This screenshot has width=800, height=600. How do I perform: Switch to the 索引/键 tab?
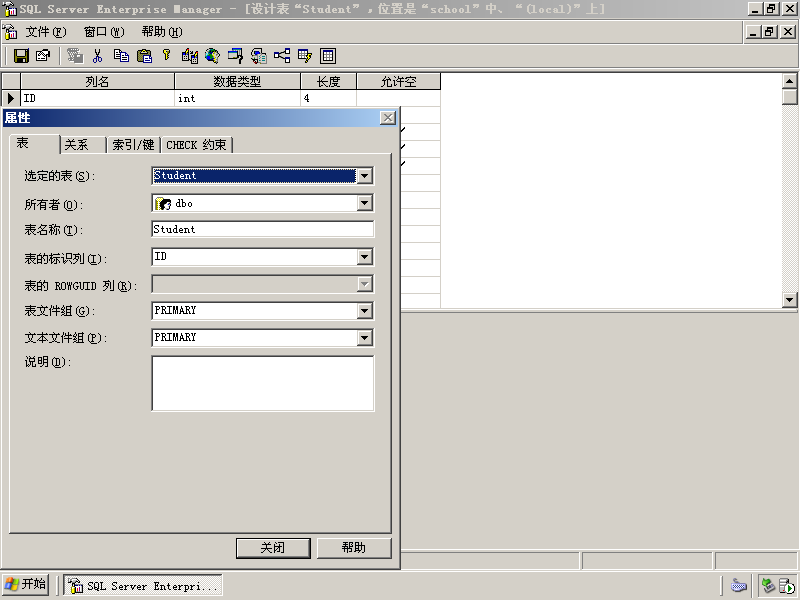(x=134, y=145)
